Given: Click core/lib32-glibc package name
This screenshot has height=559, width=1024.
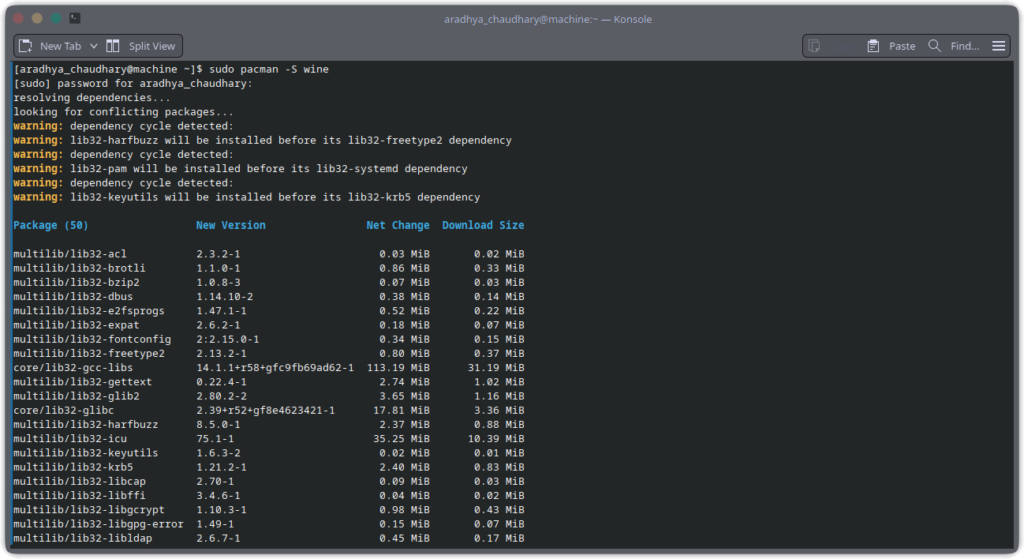Looking at the screenshot, I should (63, 411).
